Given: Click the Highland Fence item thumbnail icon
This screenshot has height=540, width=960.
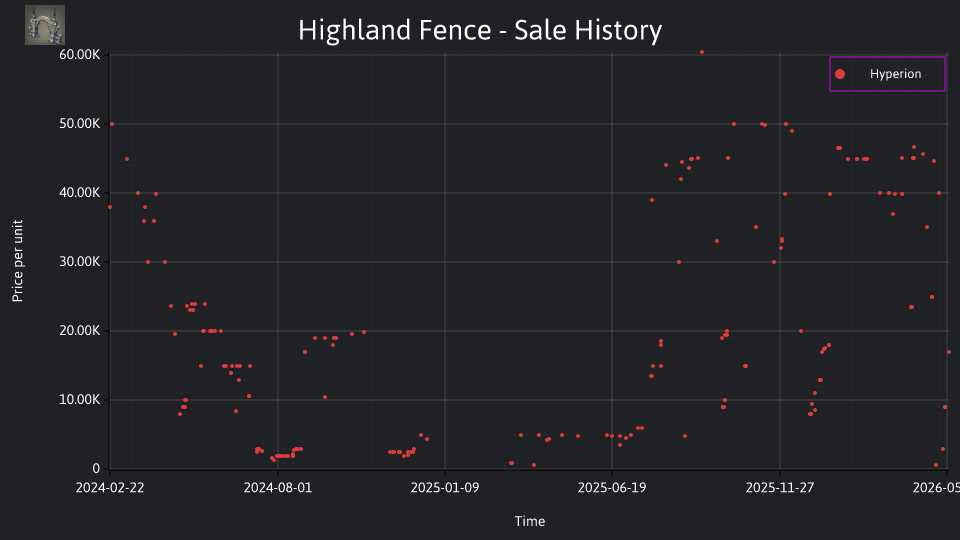Looking at the screenshot, I should [x=45, y=25].
